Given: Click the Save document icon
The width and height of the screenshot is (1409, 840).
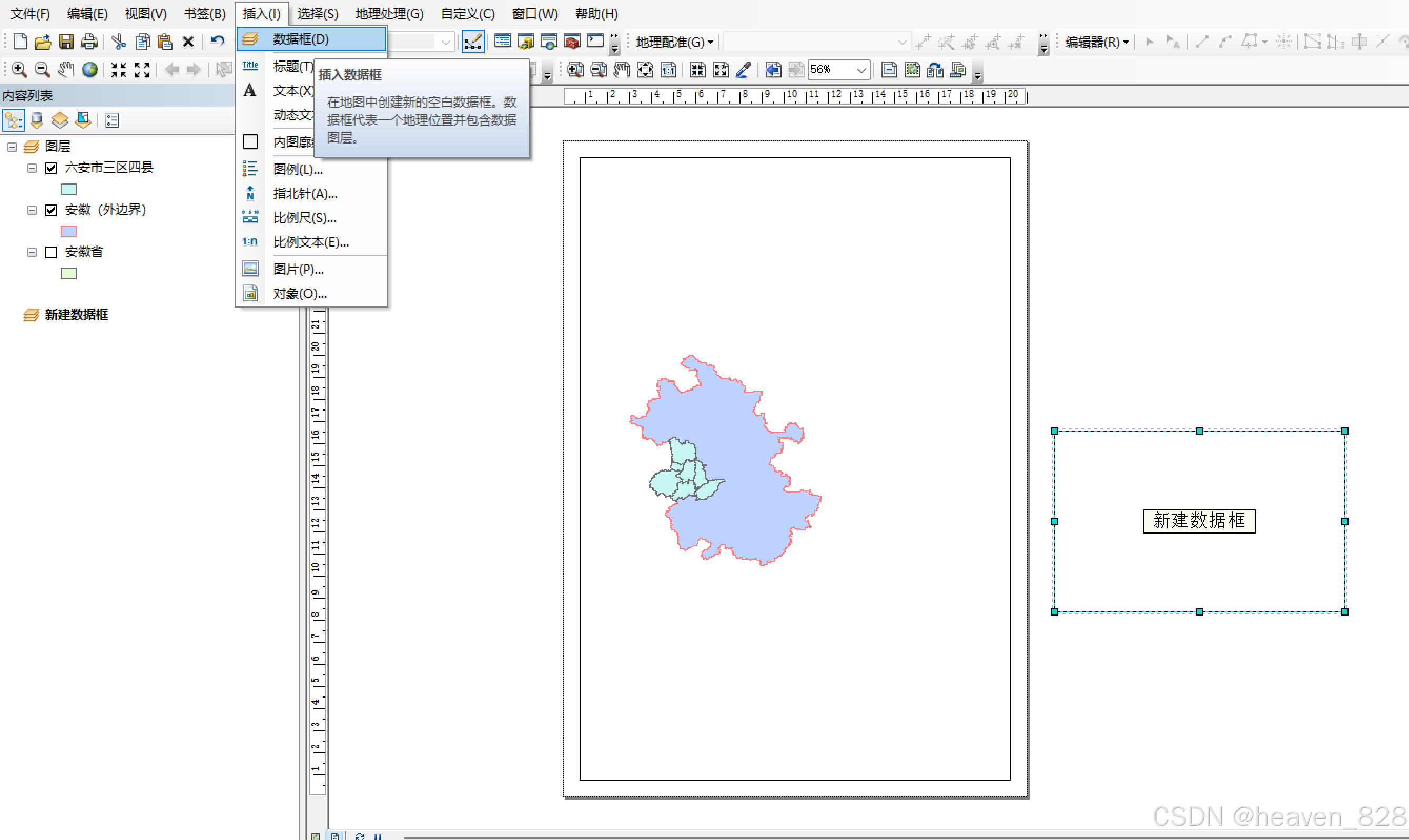Looking at the screenshot, I should click(x=66, y=42).
